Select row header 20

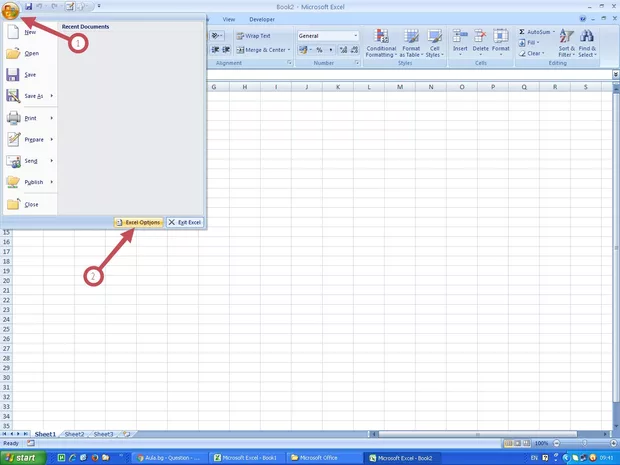pos(6,281)
